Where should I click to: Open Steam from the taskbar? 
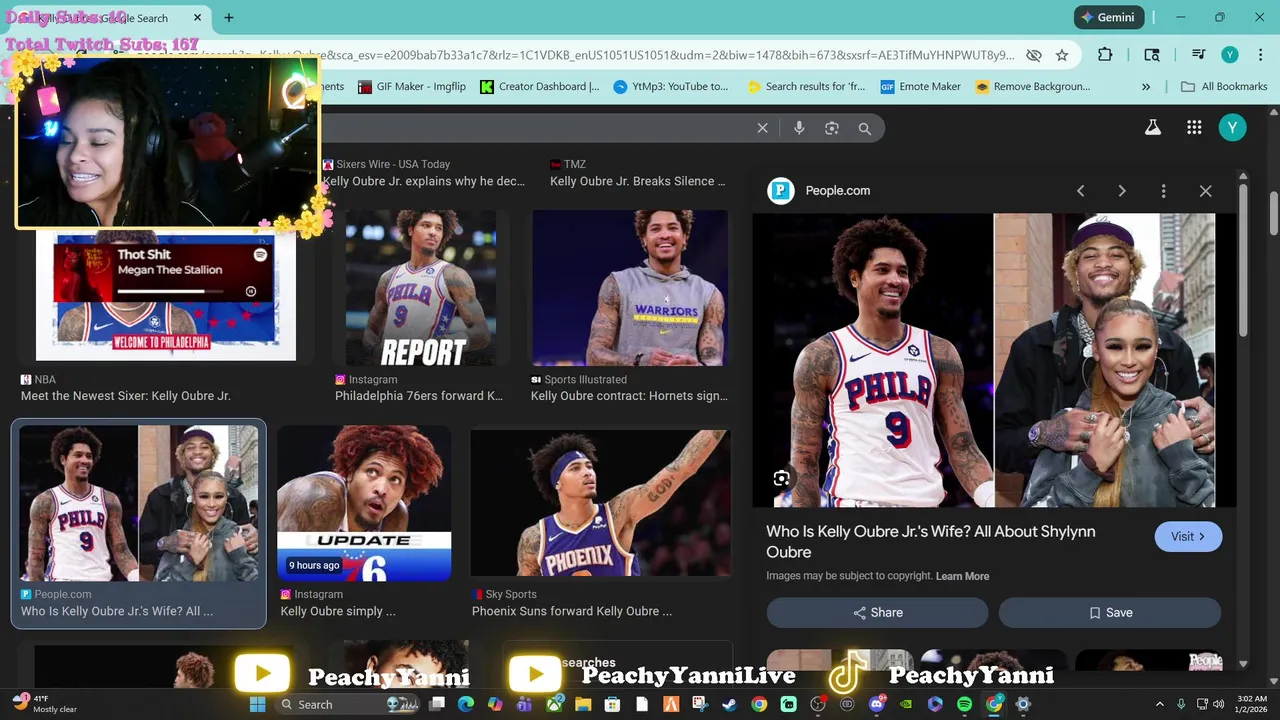click(730, 704)
